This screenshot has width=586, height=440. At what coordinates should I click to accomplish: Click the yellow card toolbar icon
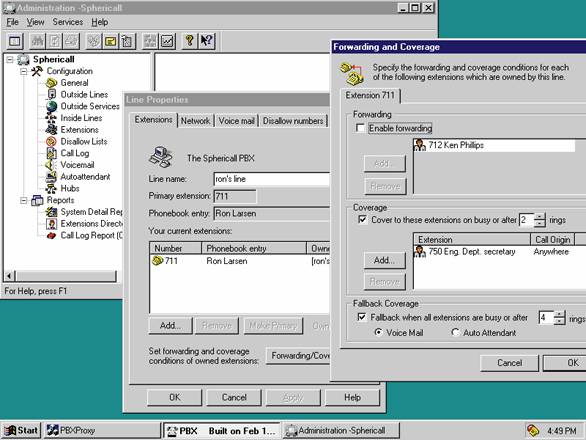pos(111,41)
